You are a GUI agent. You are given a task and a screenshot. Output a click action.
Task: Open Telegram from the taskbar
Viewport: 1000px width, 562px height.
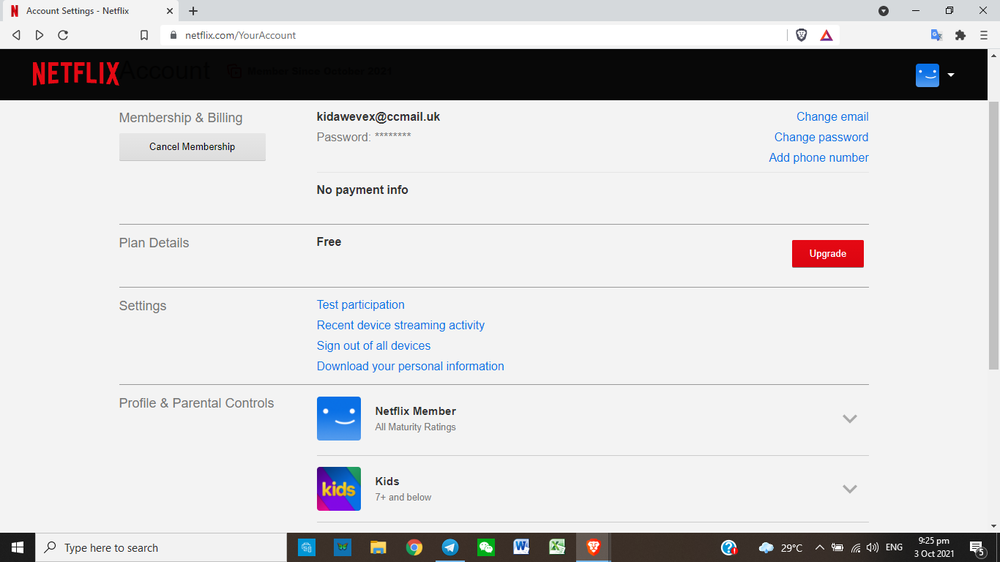coord(450,547)
